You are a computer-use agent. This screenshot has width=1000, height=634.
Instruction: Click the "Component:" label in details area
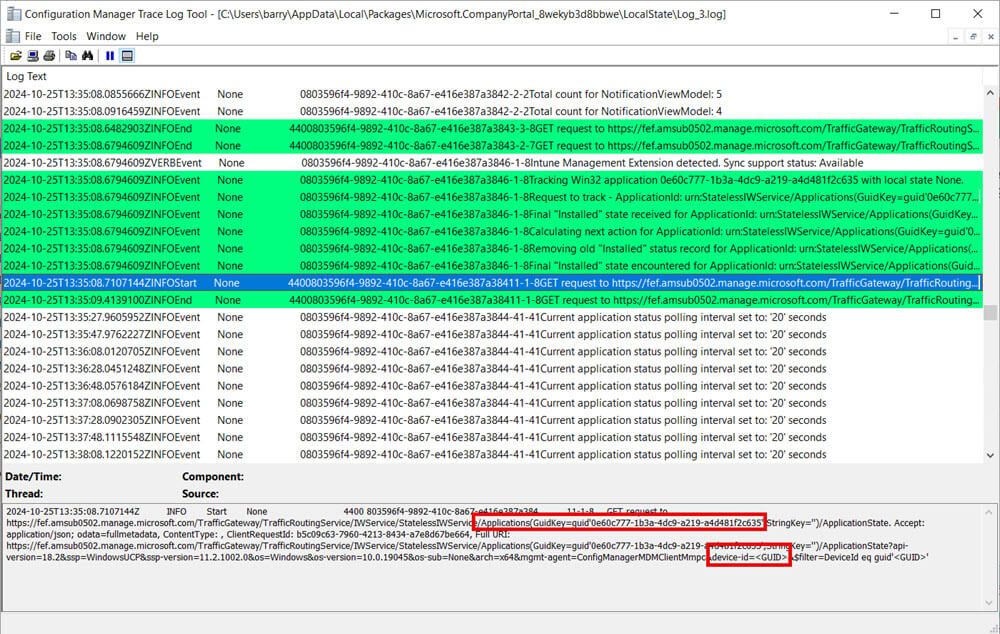(x=213, y=477)
